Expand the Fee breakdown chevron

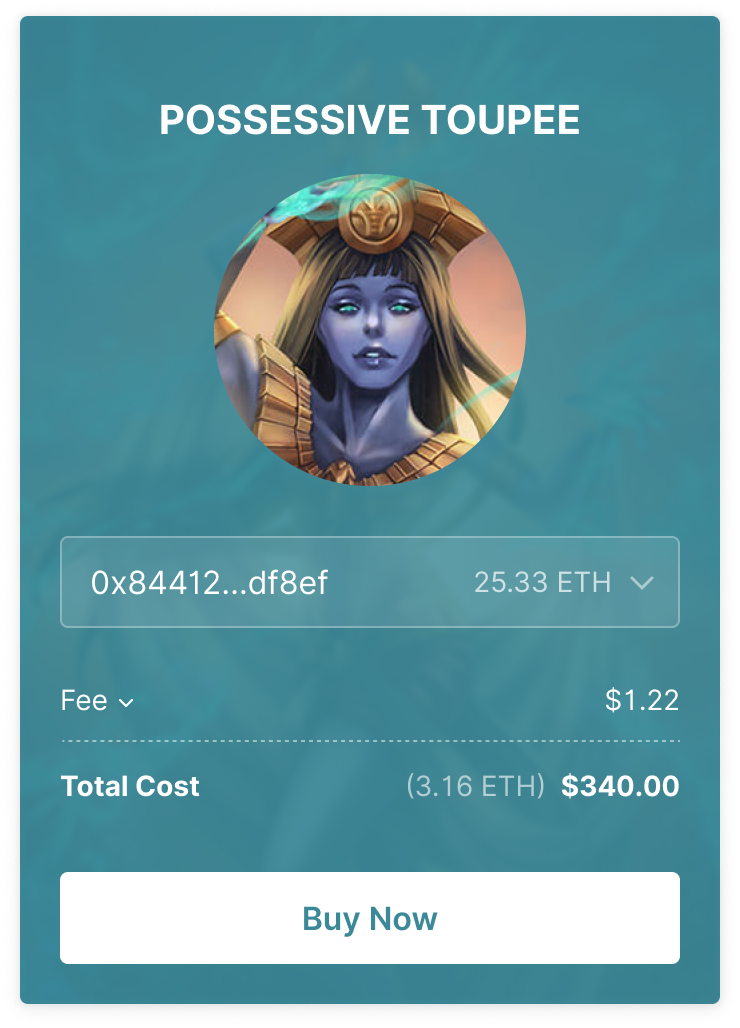126,703
